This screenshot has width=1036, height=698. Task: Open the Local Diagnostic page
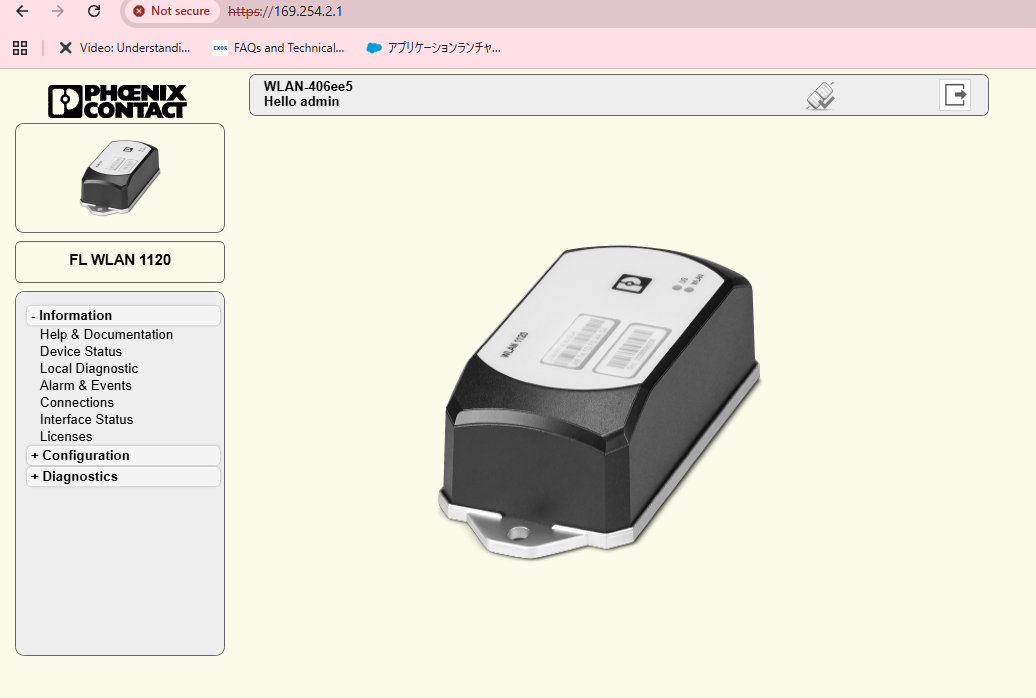pyautogui.click(x=89, y=368)
